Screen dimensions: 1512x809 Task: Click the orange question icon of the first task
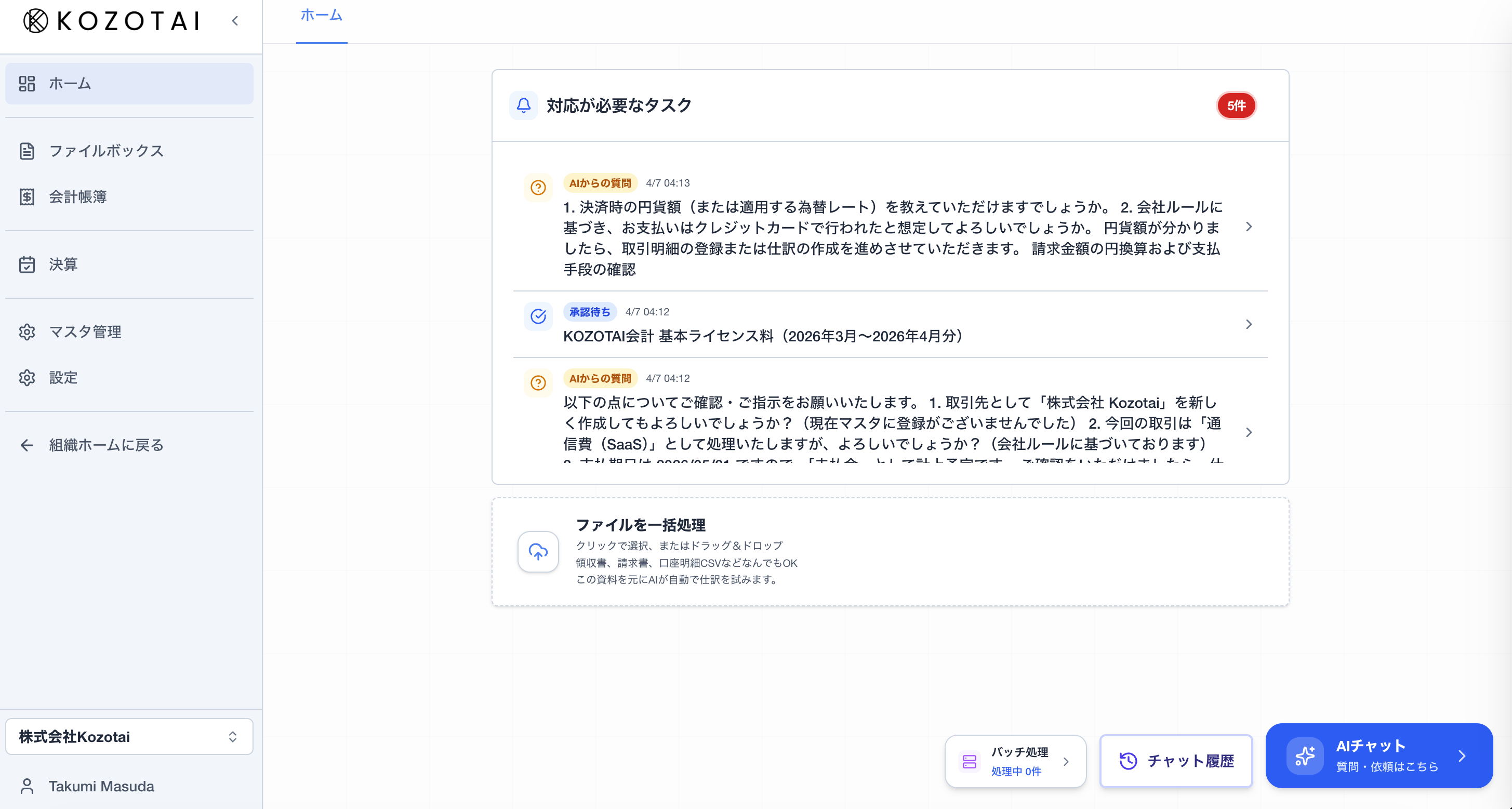pos(538,187)
